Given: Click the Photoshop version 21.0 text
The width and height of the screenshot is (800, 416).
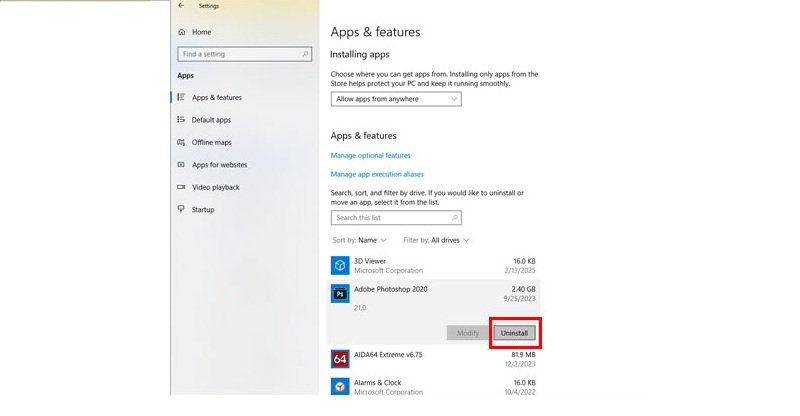Looking at the screenshot, I should 360,308.
